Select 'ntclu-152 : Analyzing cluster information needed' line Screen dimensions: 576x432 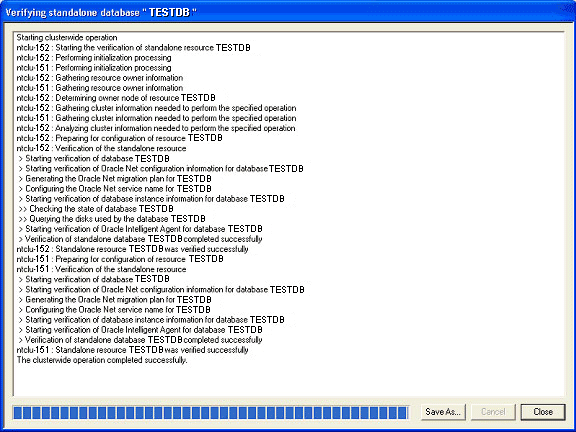pos(156,128)
